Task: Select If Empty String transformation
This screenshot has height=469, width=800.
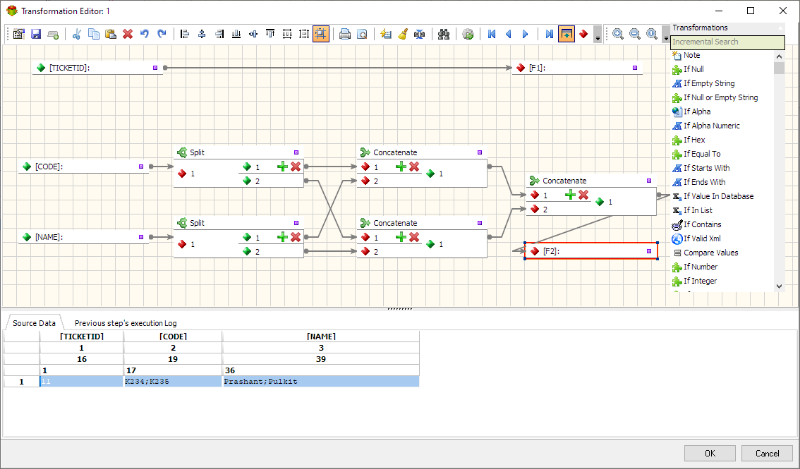Action: pyautogui.click(x=709, y=83)
